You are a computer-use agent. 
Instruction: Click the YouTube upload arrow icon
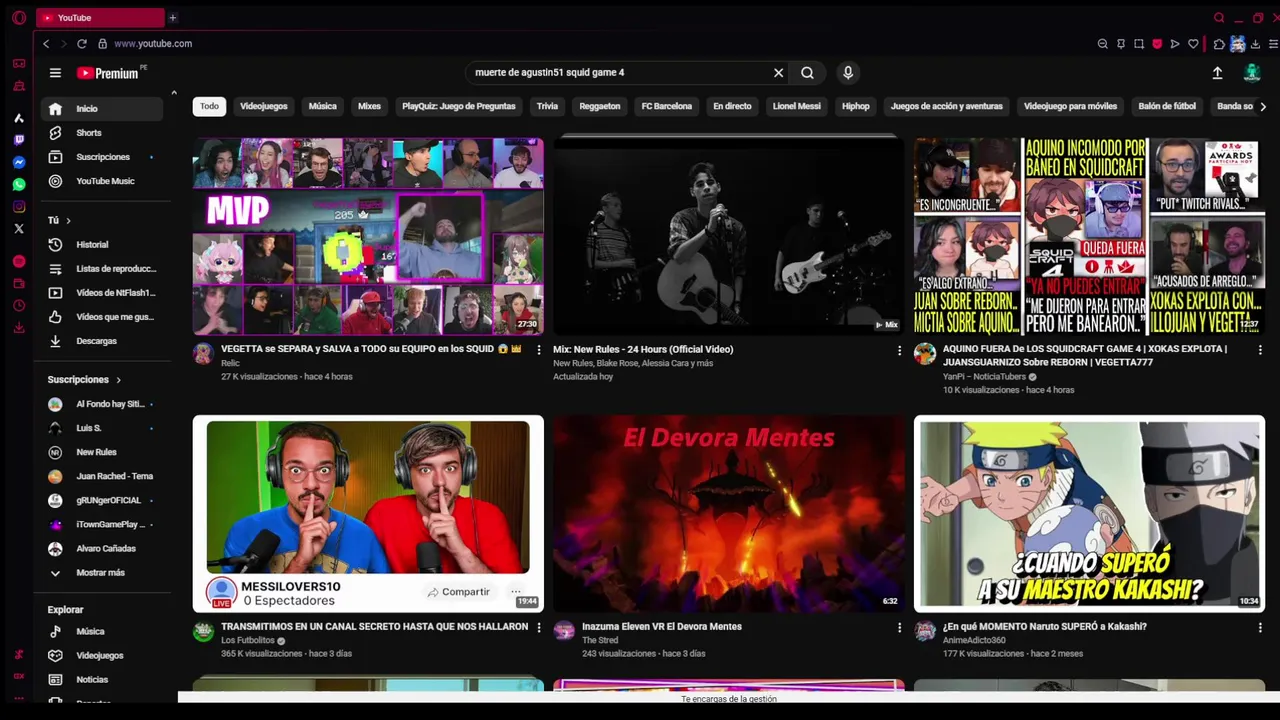click(1217, 73)
